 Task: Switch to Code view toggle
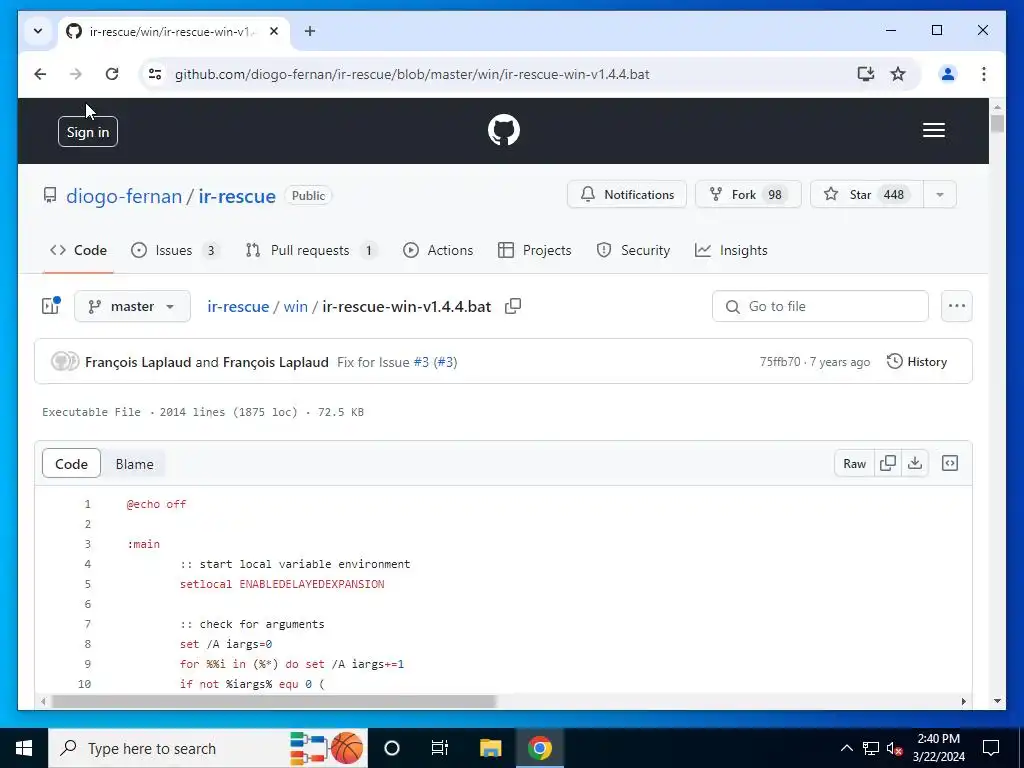point(71,464)
